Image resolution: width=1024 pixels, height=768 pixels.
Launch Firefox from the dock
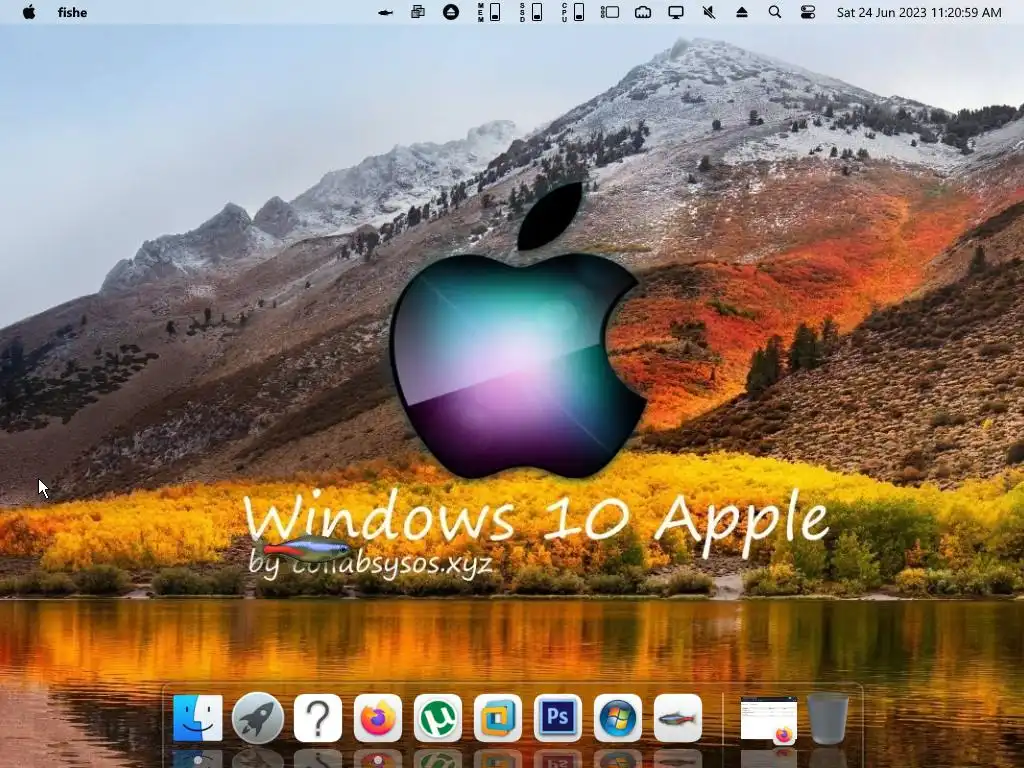[x=378, y=718]
